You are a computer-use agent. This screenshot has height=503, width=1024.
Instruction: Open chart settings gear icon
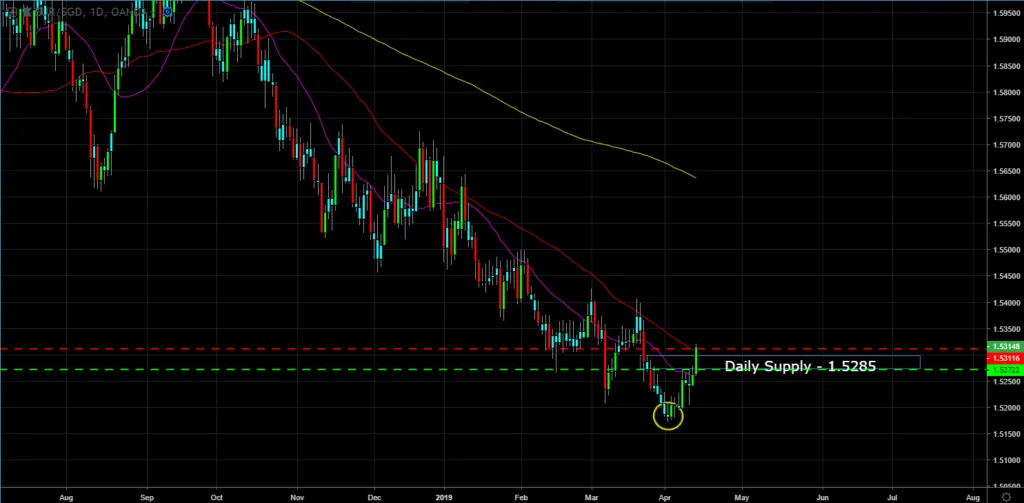coord(1006,498)
